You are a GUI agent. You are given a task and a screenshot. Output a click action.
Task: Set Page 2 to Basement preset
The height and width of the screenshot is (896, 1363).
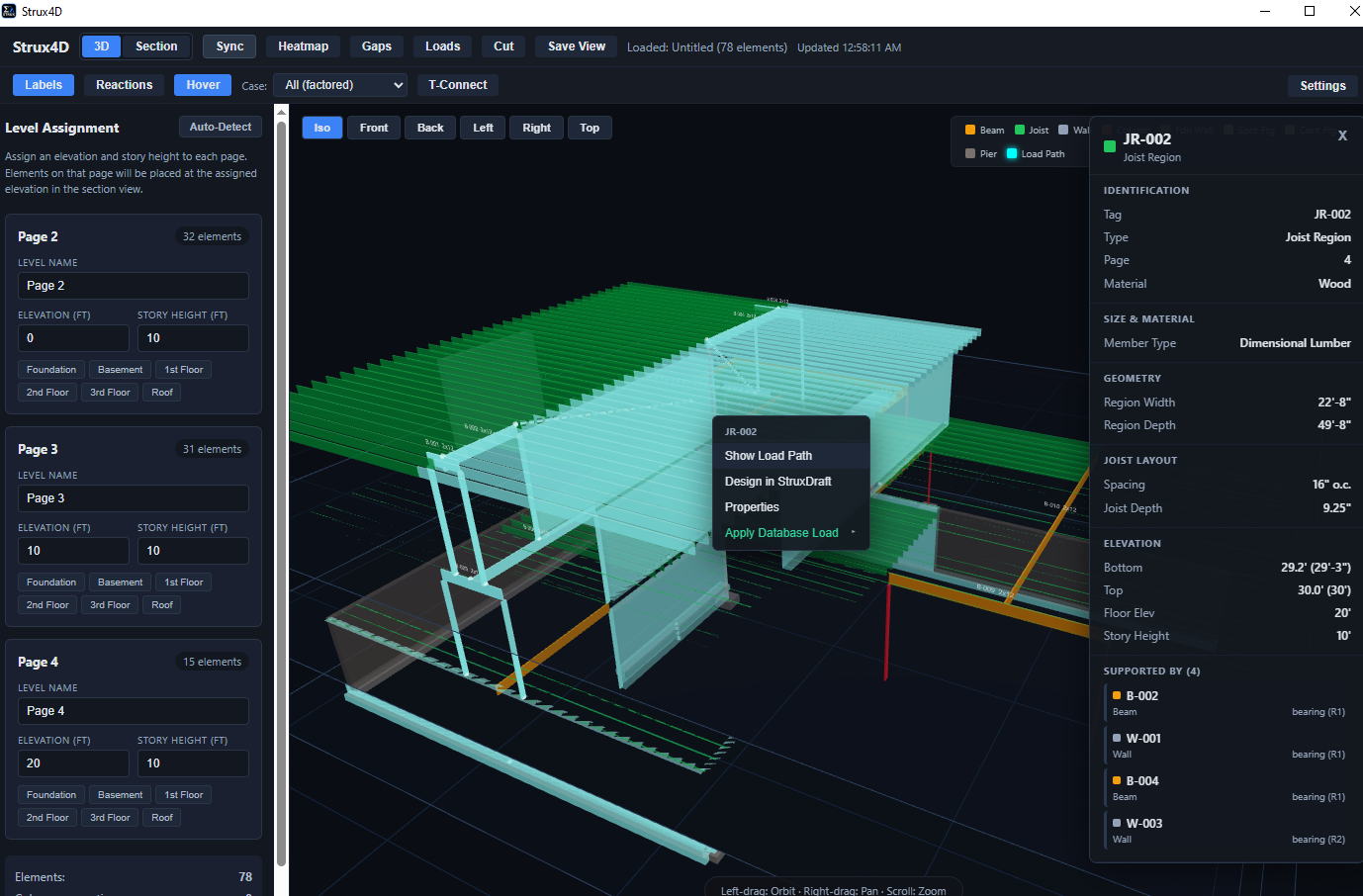(121, 370)
